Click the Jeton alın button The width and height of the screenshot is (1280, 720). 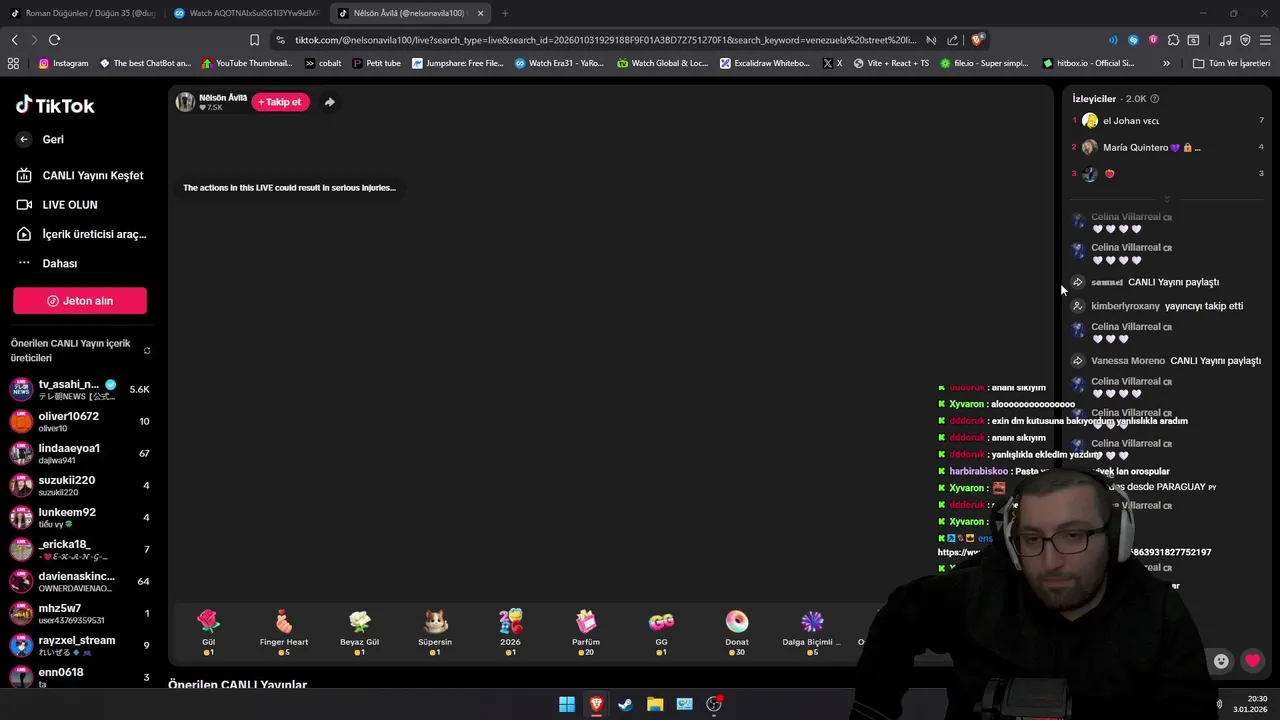pos(80,301)
